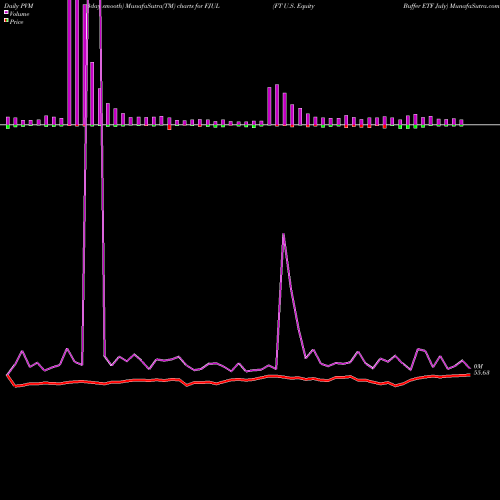Click the tallest bar in the middle volume cluster
This screenshot has width=500, height=500.
[x=277, y=105]
